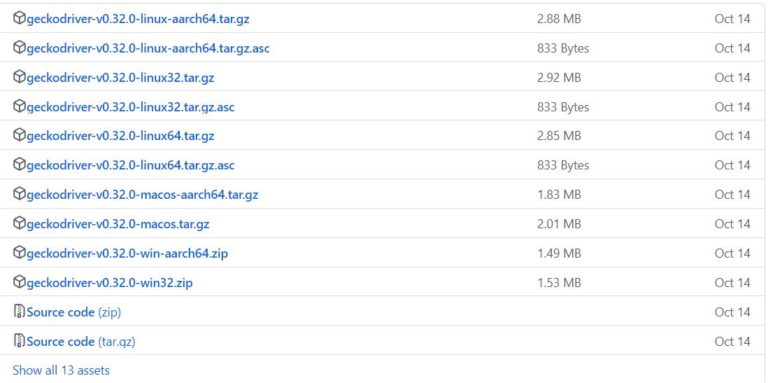This screenshot has width=768, height=383.
Task: Click package icon beside macos.tar.gz asset
Action: [x=19, y=223]
